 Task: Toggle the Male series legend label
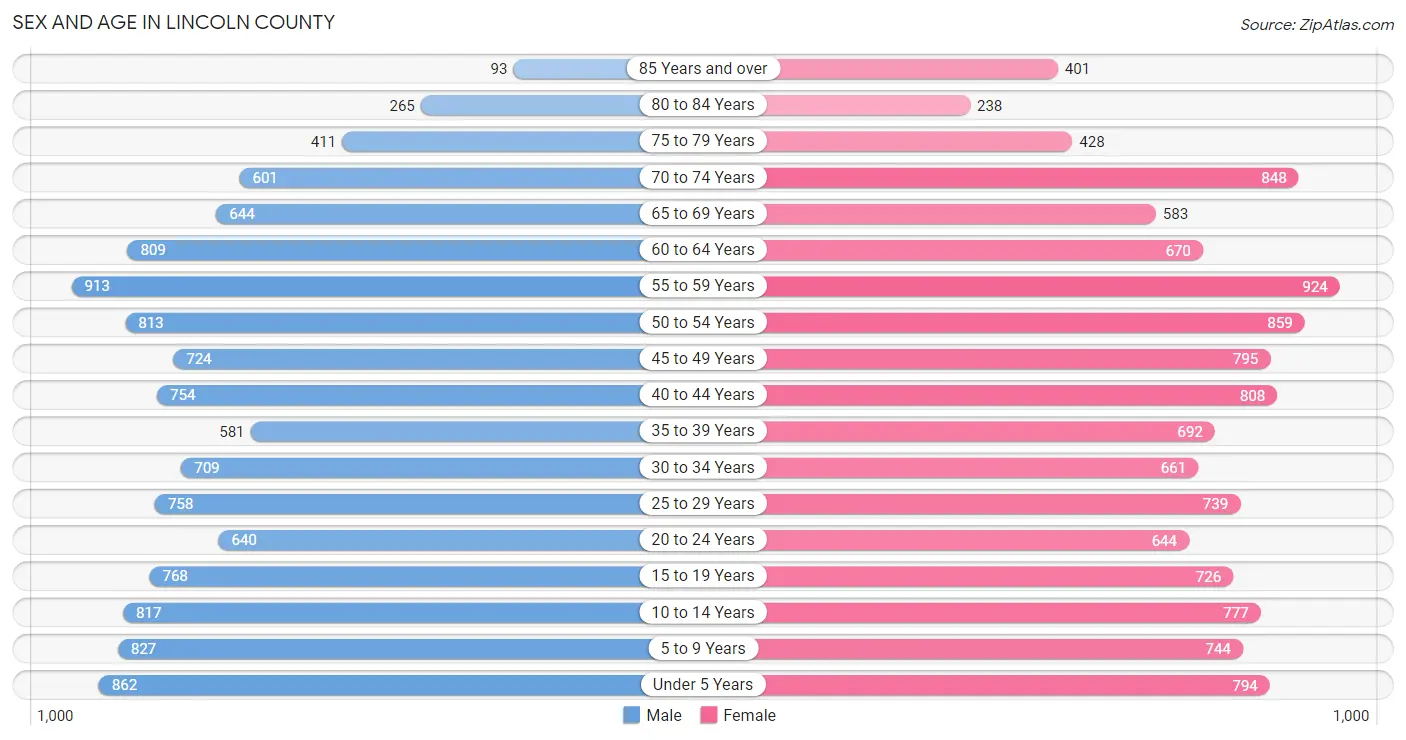[x=664, y=715]
